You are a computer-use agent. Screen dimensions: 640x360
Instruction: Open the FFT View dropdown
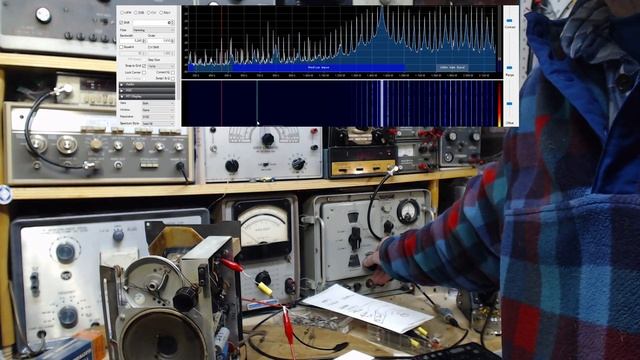pos(158,103)
